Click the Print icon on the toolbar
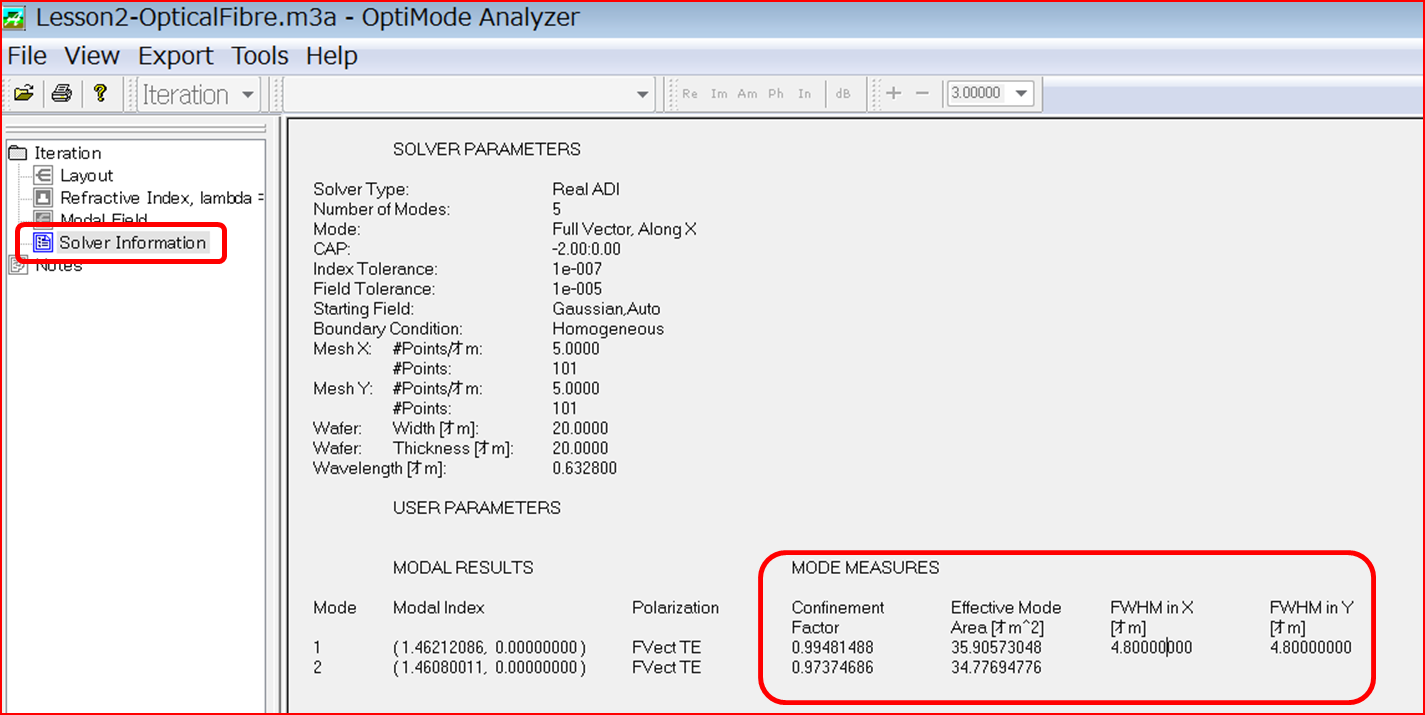Viewport: 1425px width, 715px height. pos(60,92)
